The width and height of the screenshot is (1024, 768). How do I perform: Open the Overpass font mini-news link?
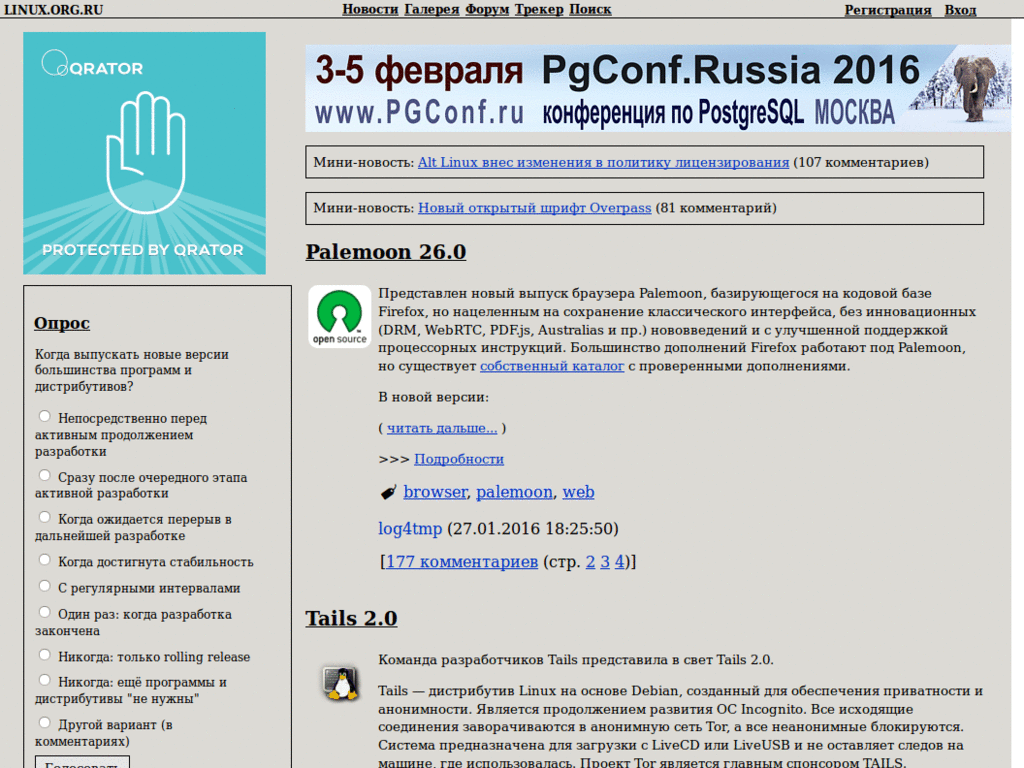click(x=534, y=208)
